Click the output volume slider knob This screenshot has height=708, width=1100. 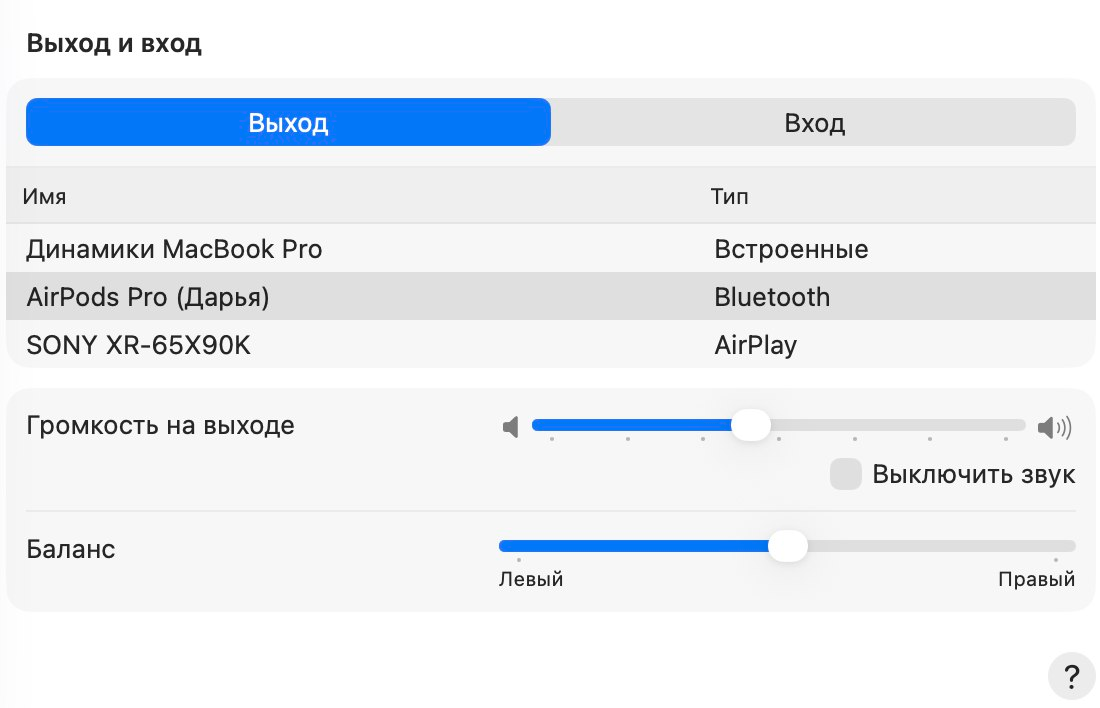pyautogui.click(x=750, y=425)
